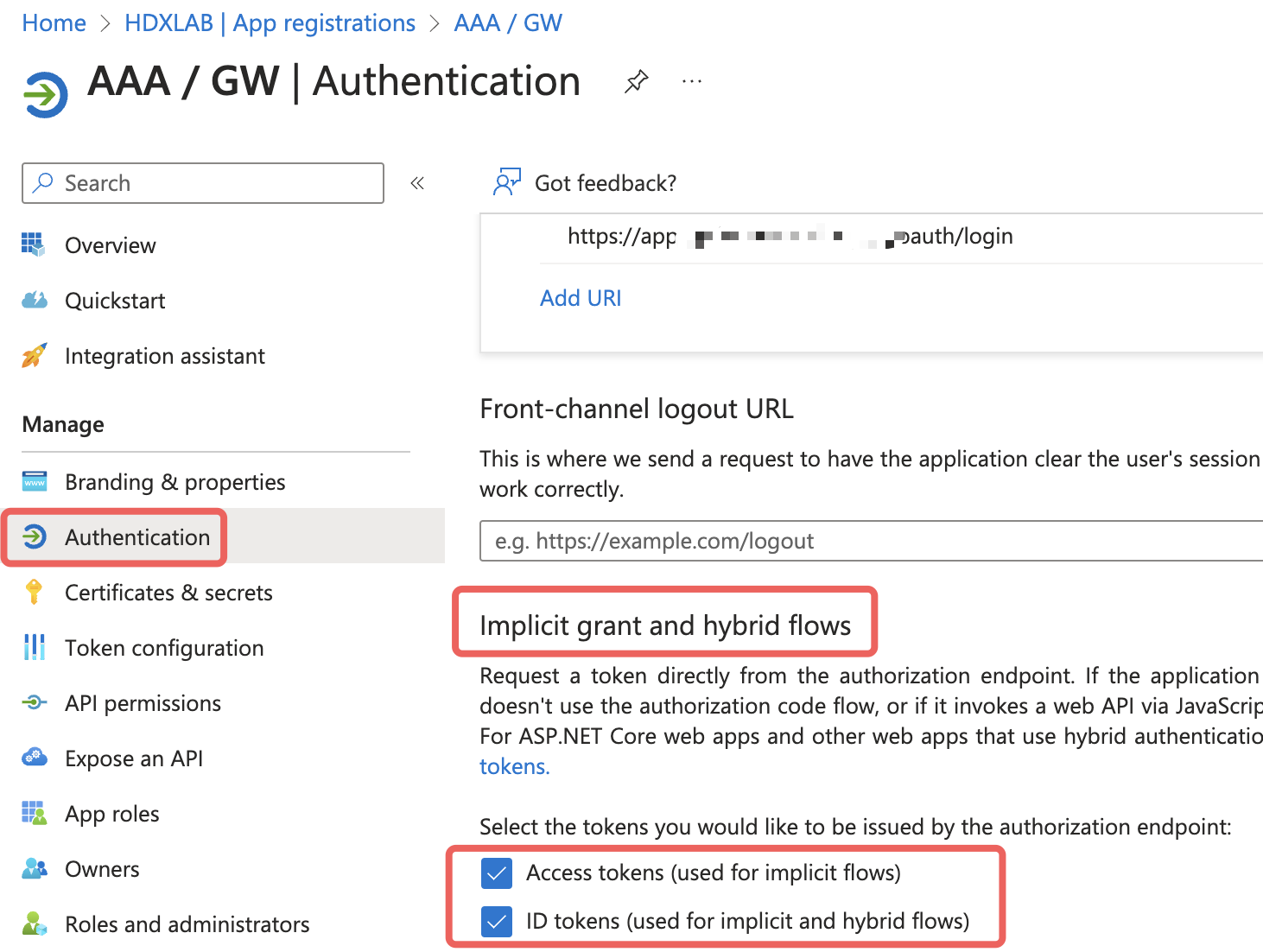Screen dimensions: 1263x952
Task: Click the Add URI link
Action: [581, 297]
